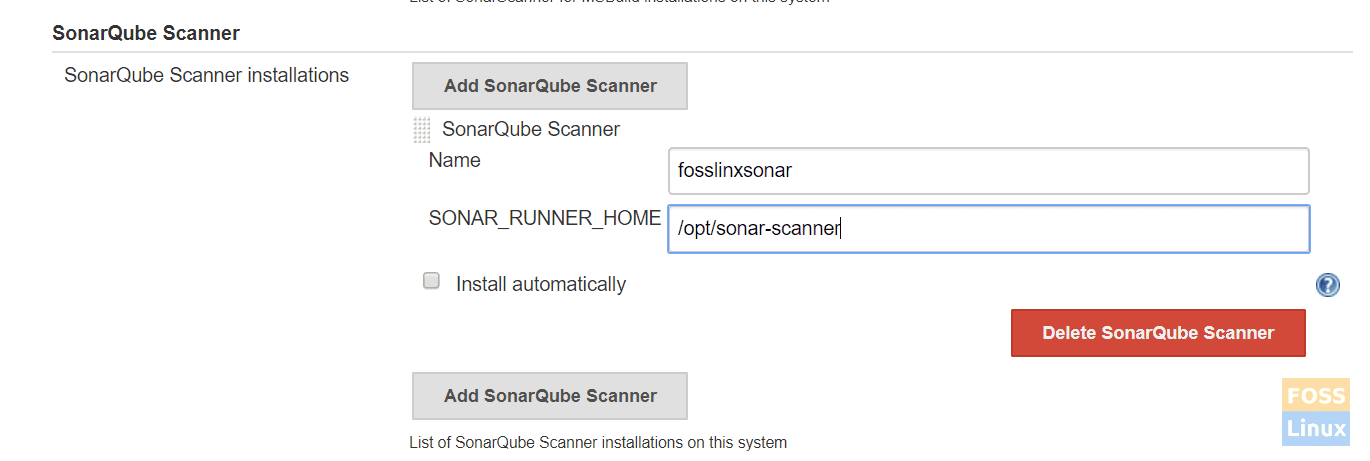Click the SONAR_RUNNER_HOME label
The height and width of the screenshot is (461, 1370).
tap(545, 218)
